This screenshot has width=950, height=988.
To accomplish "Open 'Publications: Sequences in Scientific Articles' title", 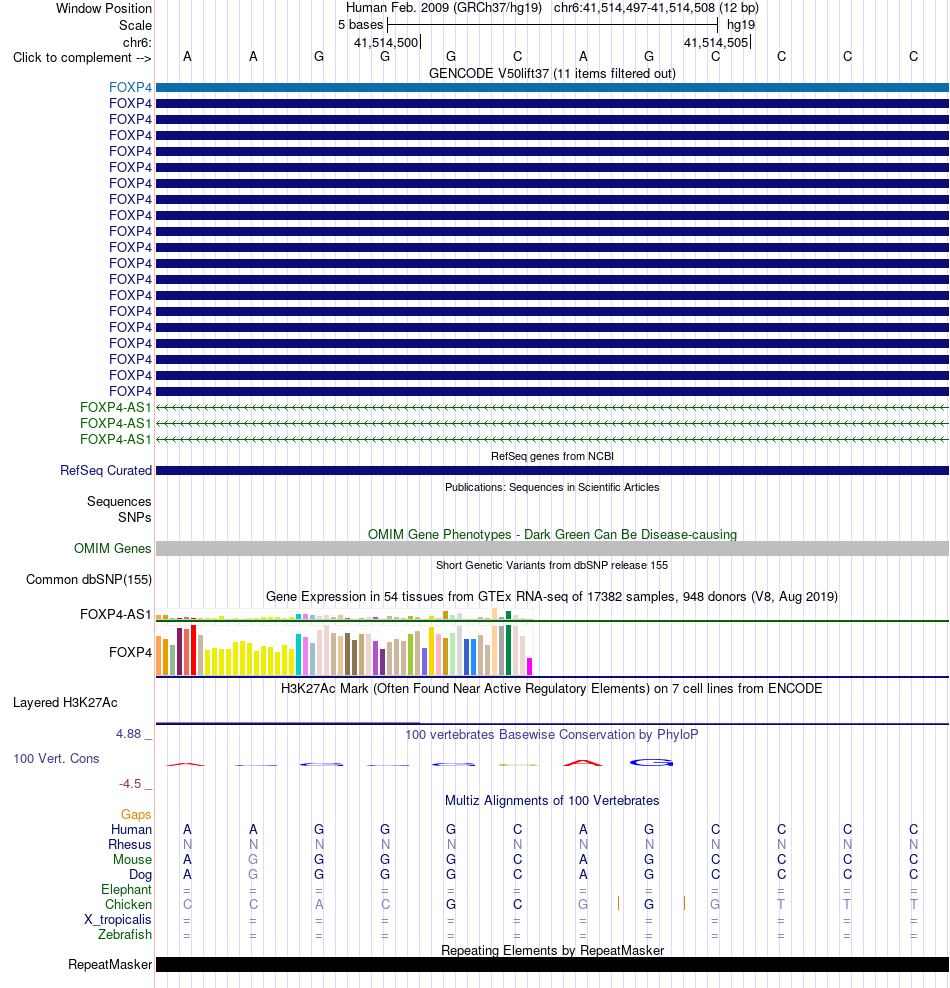I will pyautogui.click(x=552, y=487).
